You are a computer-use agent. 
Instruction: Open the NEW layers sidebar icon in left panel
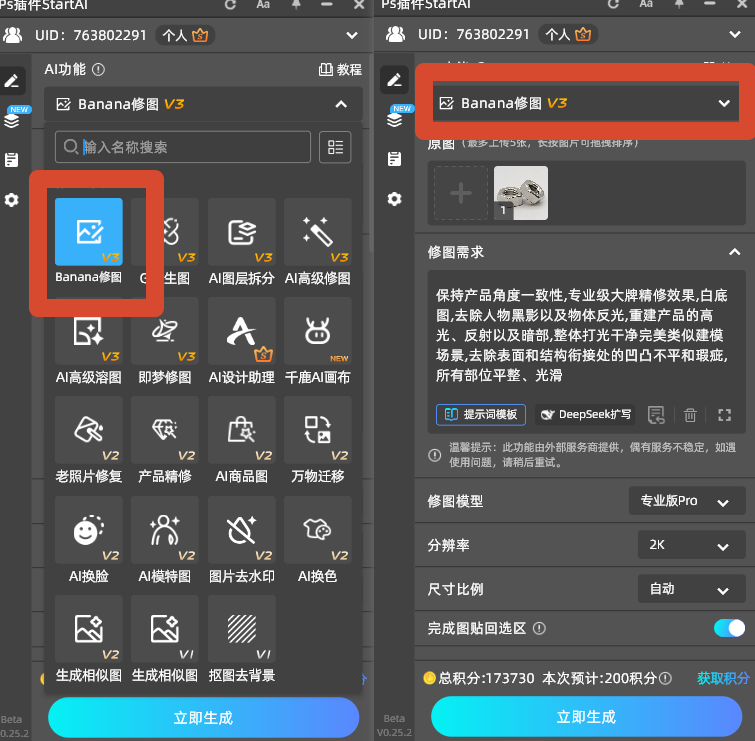pos(12,119)
